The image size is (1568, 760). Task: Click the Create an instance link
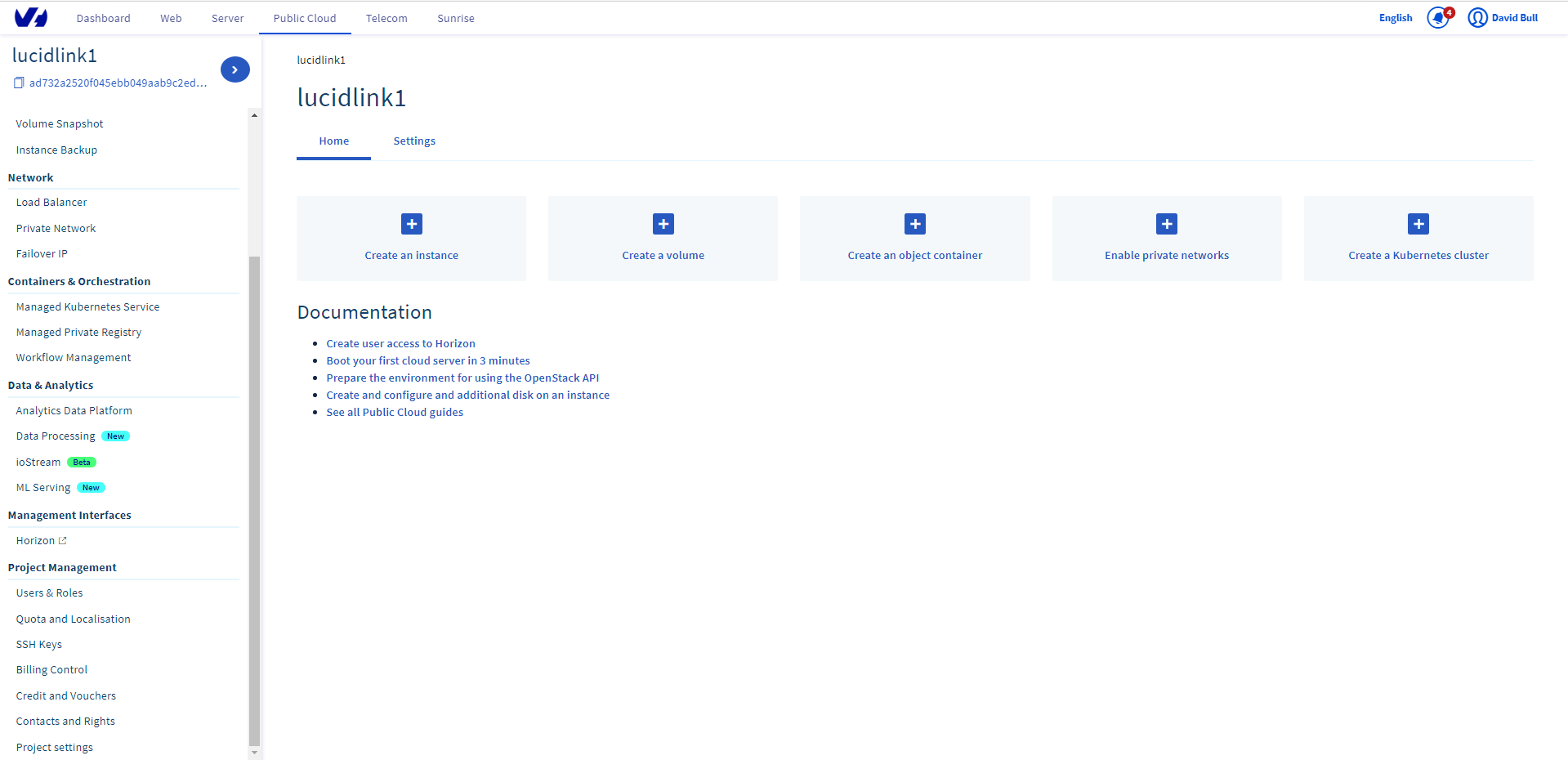pyautogui.click(x=412, y=255)
